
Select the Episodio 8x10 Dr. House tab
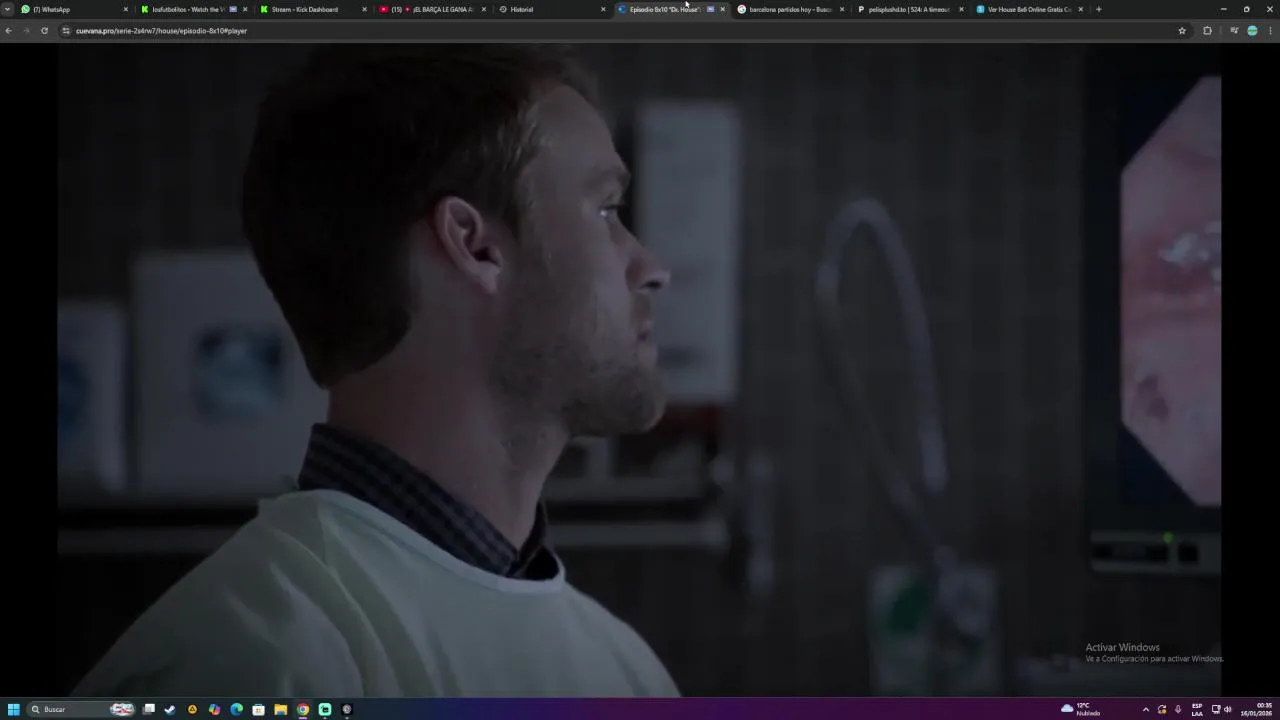(664, 9)
